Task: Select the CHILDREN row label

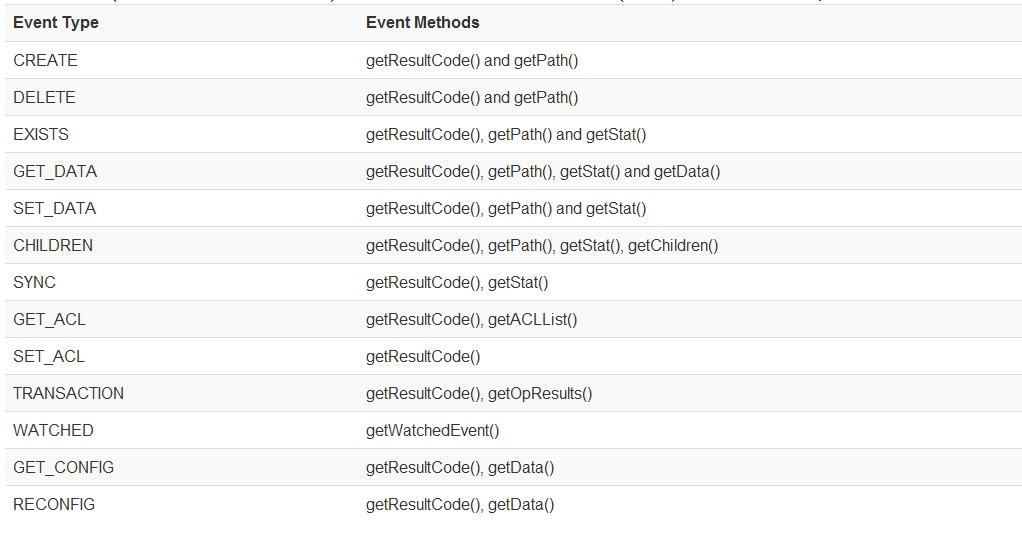Action: (x=53, y=246)
